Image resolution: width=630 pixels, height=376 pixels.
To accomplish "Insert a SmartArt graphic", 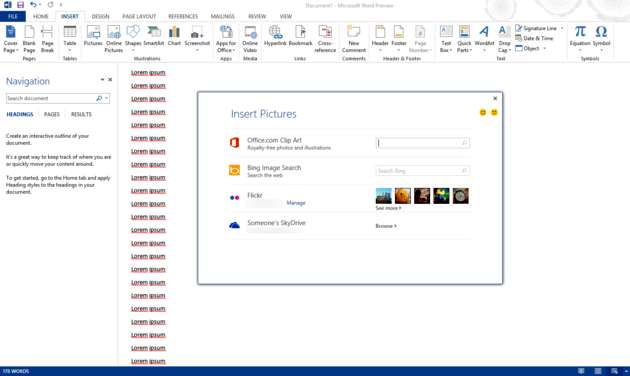I will (x=153, y=36).
